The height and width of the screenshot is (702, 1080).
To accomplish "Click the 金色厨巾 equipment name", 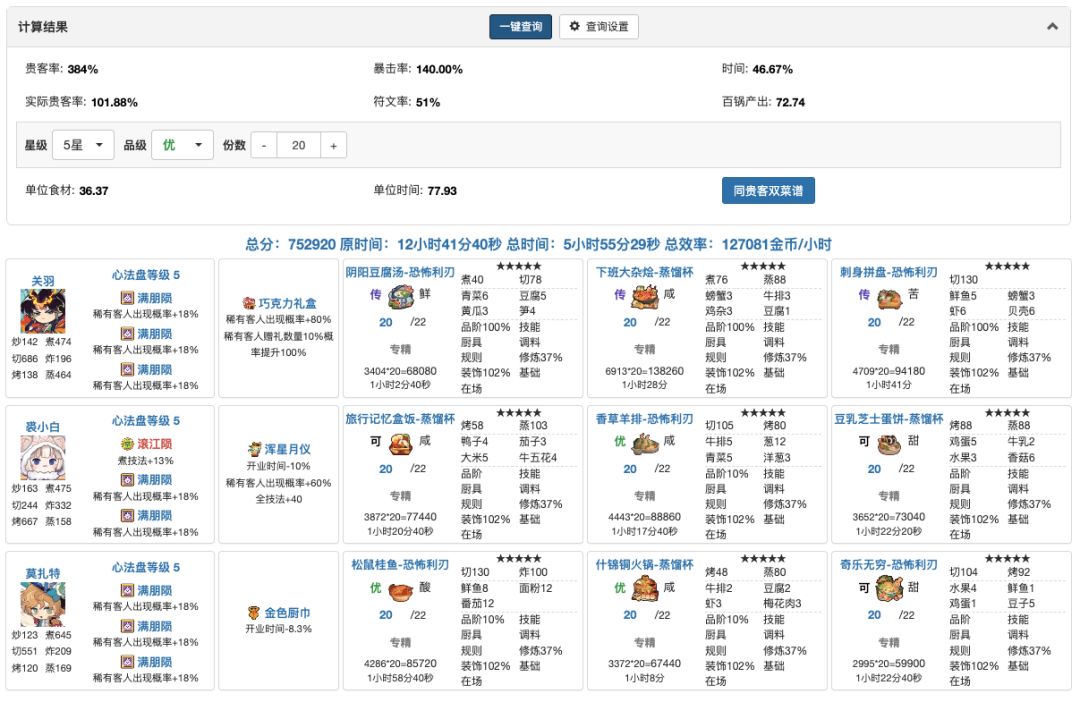I will point(287,612).
